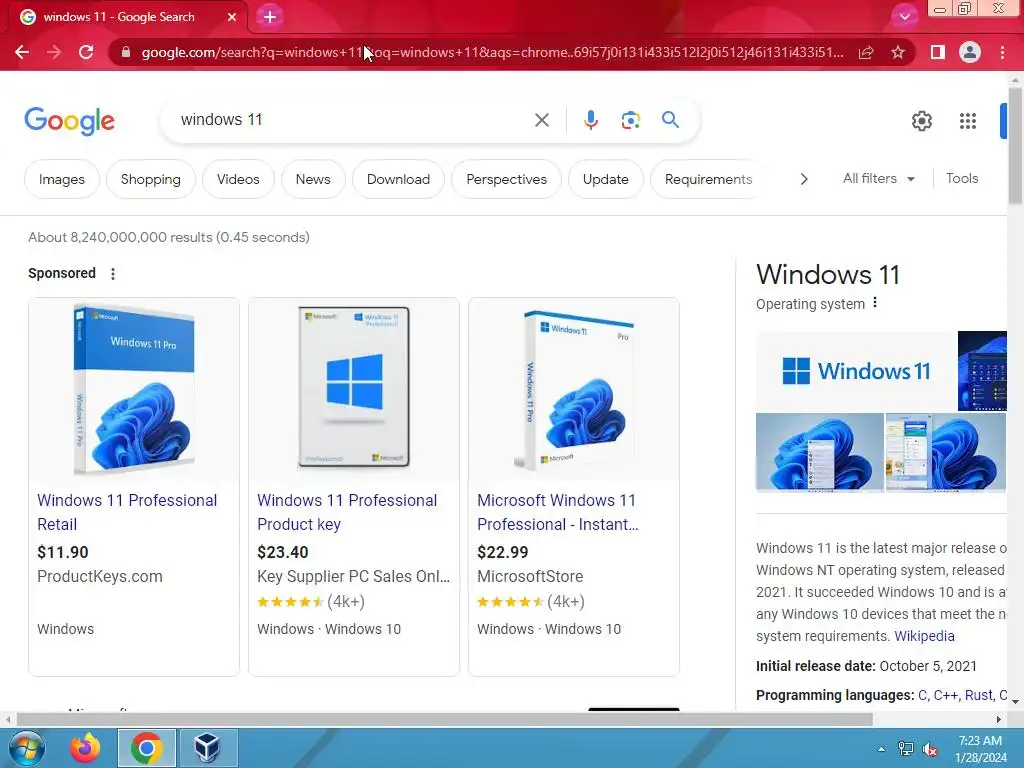Click the horizontal scrollbar right arrow
This screenshot has height=768, width=1024.
pos(999,720)
